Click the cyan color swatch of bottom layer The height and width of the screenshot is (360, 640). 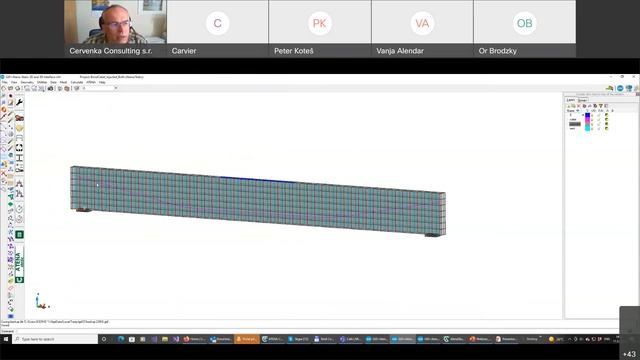(x=587, y=129)
